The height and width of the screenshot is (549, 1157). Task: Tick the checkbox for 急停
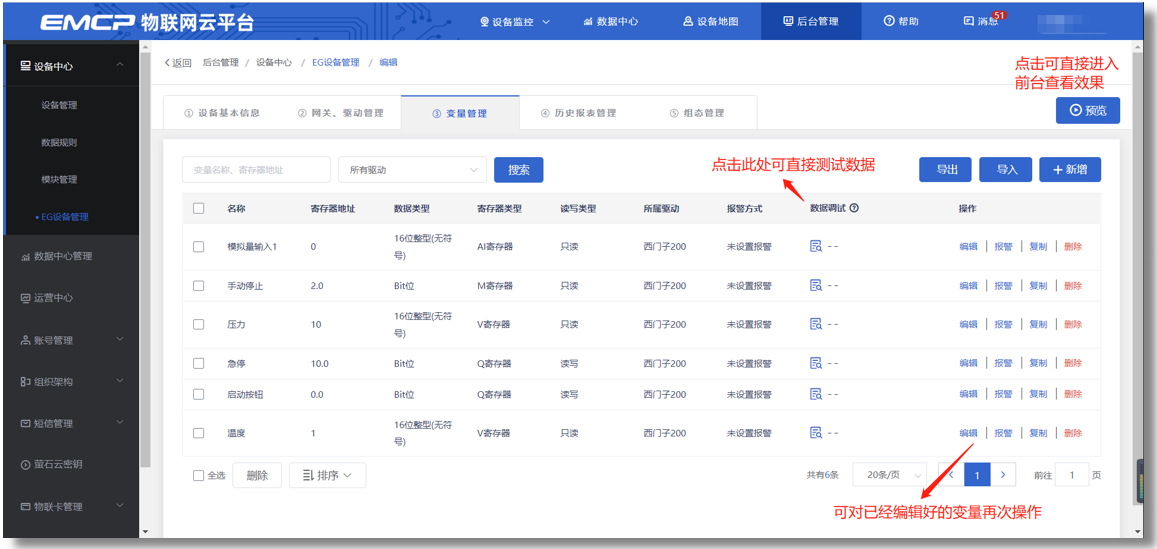[x=198, y=363]
